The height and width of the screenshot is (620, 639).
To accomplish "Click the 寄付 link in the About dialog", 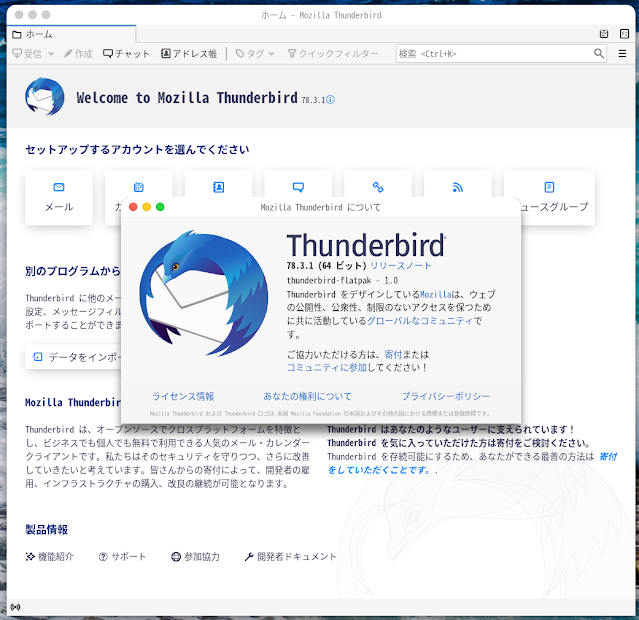I will click(393, 354).
